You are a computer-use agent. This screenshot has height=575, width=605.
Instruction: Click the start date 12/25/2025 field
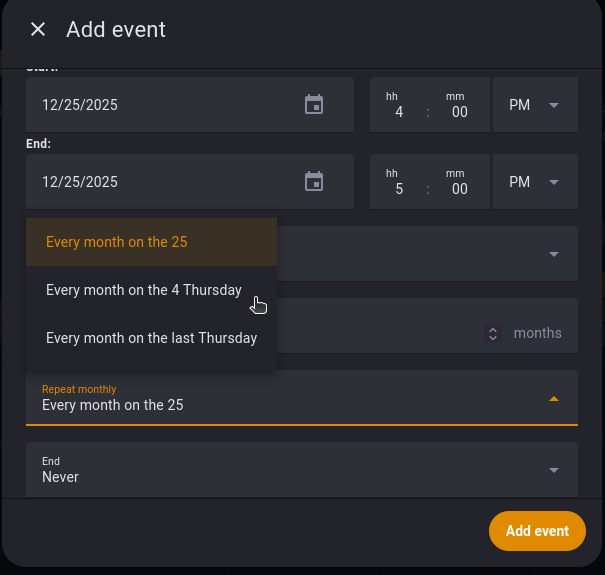tap(160, 105)
